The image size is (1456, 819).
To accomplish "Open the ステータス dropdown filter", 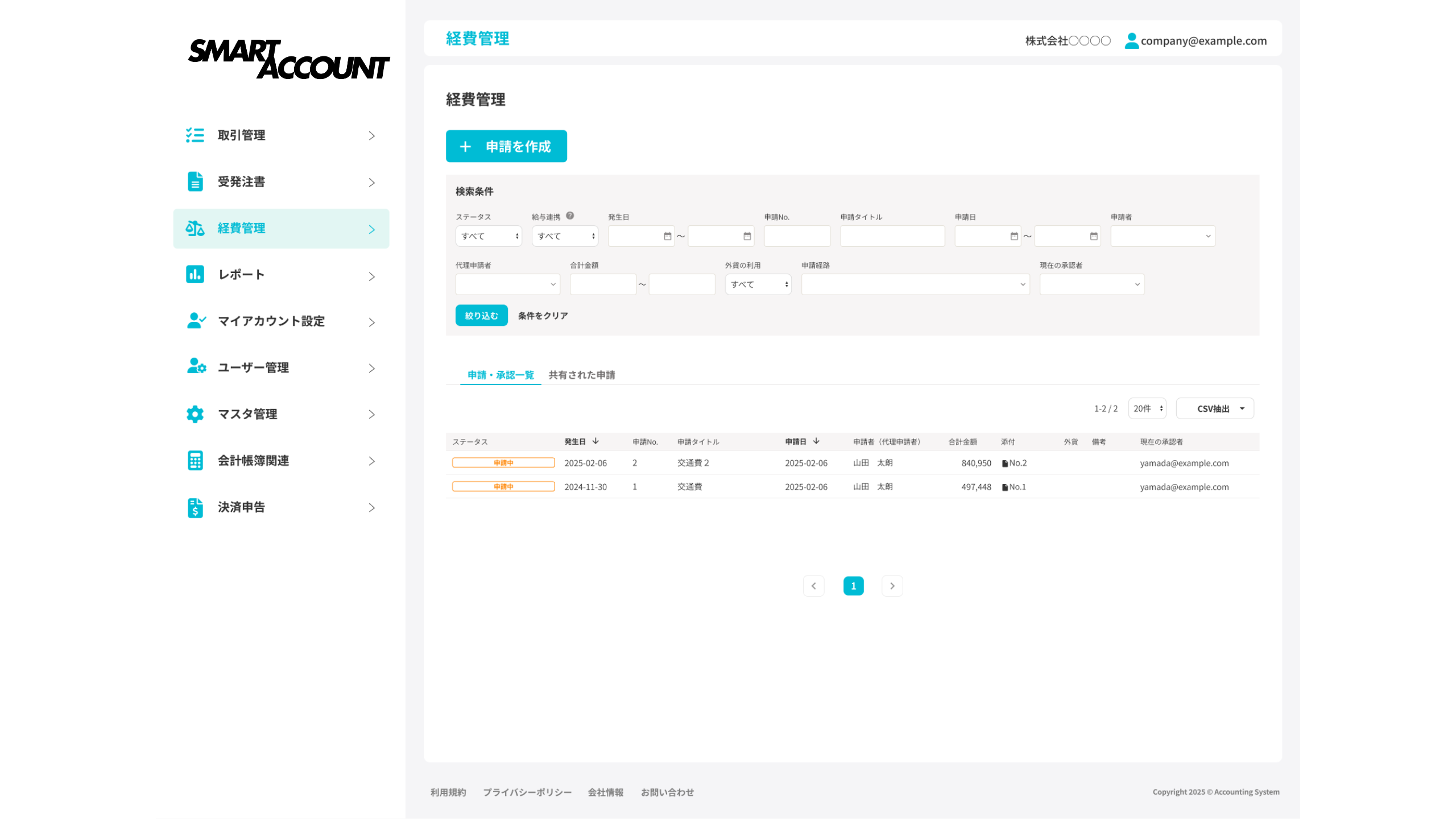I will click(489, 236).
